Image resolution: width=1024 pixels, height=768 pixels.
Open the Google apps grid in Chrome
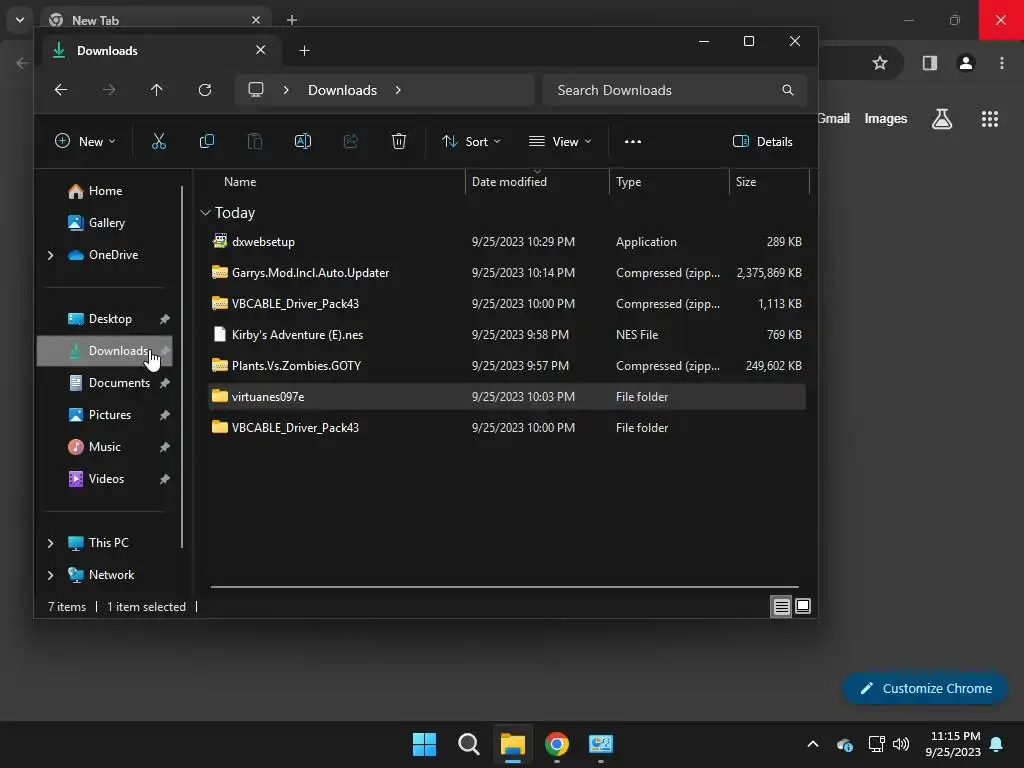click(x=990, y=119)
